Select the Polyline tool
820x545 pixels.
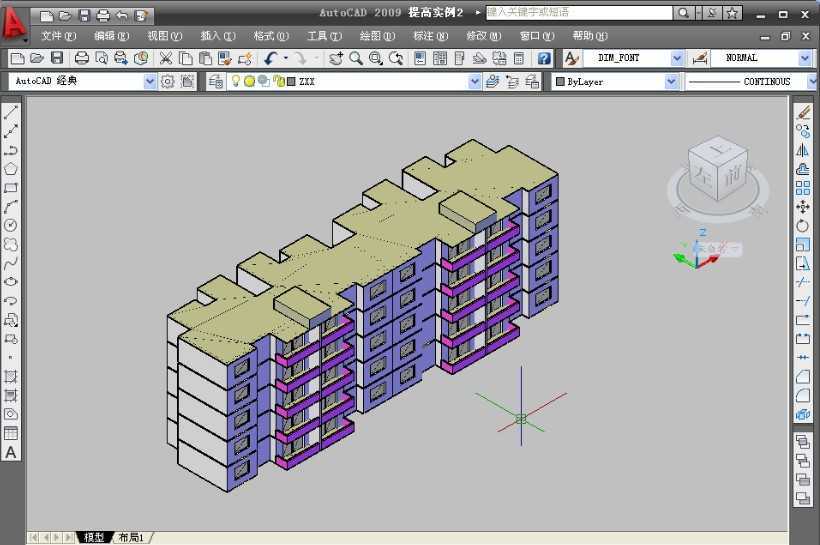[x=10, y=150]
